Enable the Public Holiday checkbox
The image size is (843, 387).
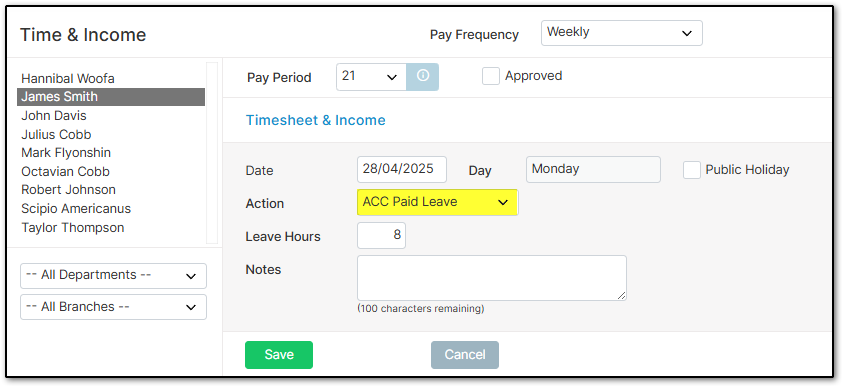[692, 170]
